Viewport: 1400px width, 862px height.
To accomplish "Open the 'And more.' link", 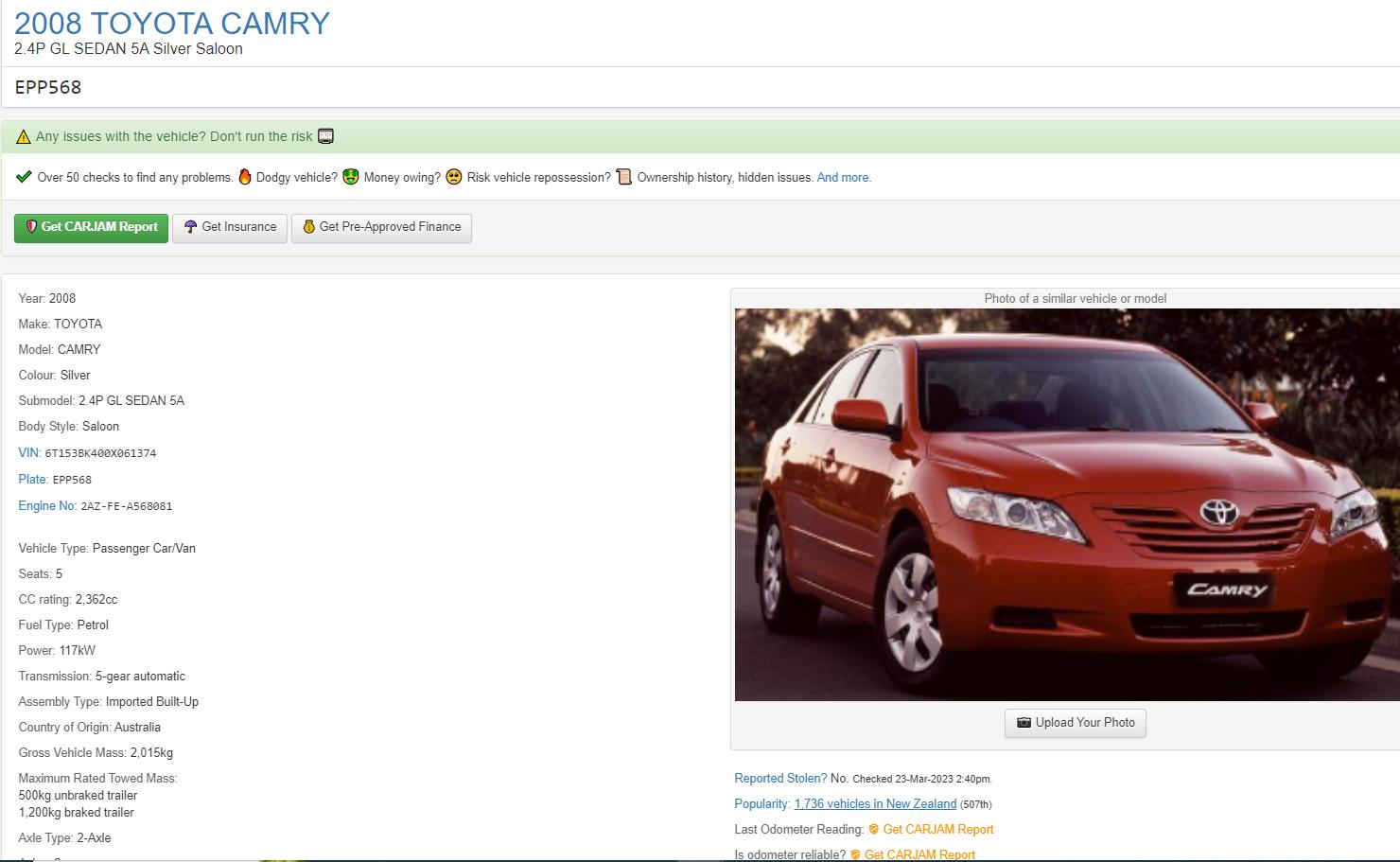I will coord(844,177).
